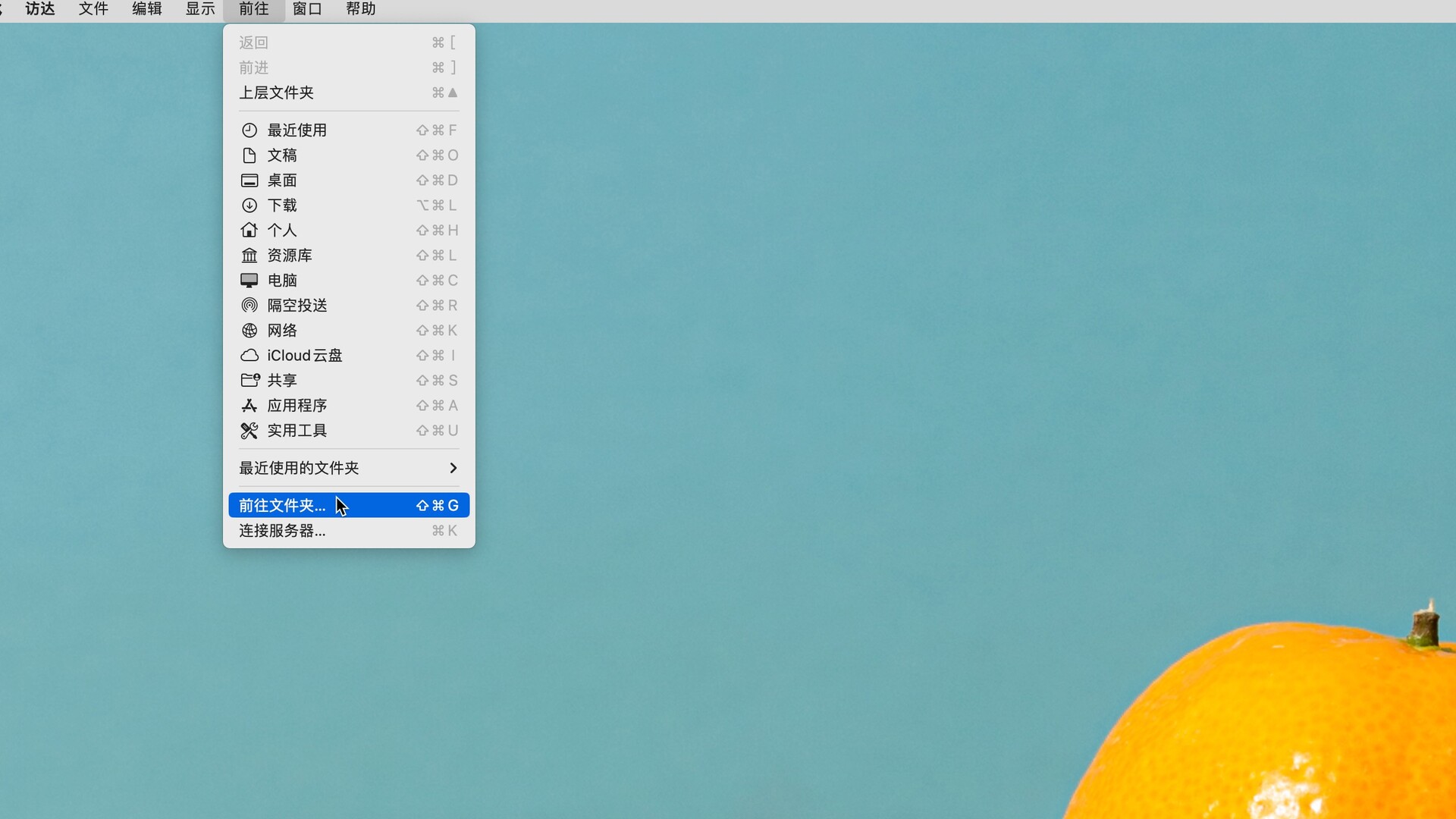The height and width of the screenshot is (819, 1456).
Task: Close the open 前往 menu via its title
Action: [254, 9]
